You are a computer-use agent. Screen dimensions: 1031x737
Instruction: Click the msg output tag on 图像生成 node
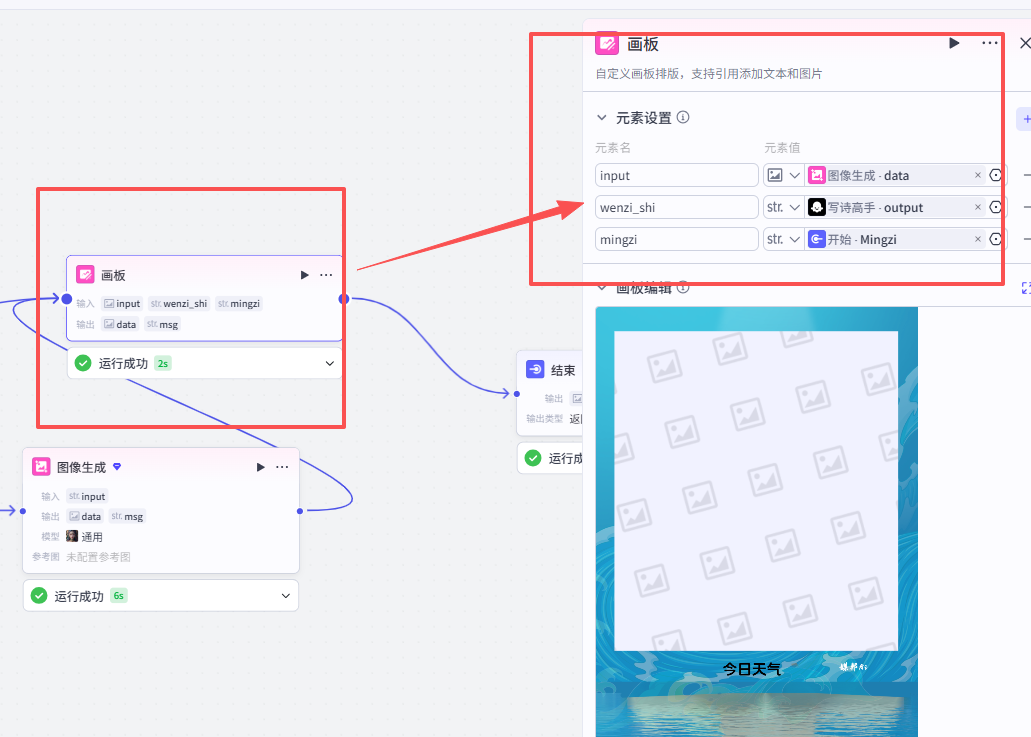click(x=128, y=516)
